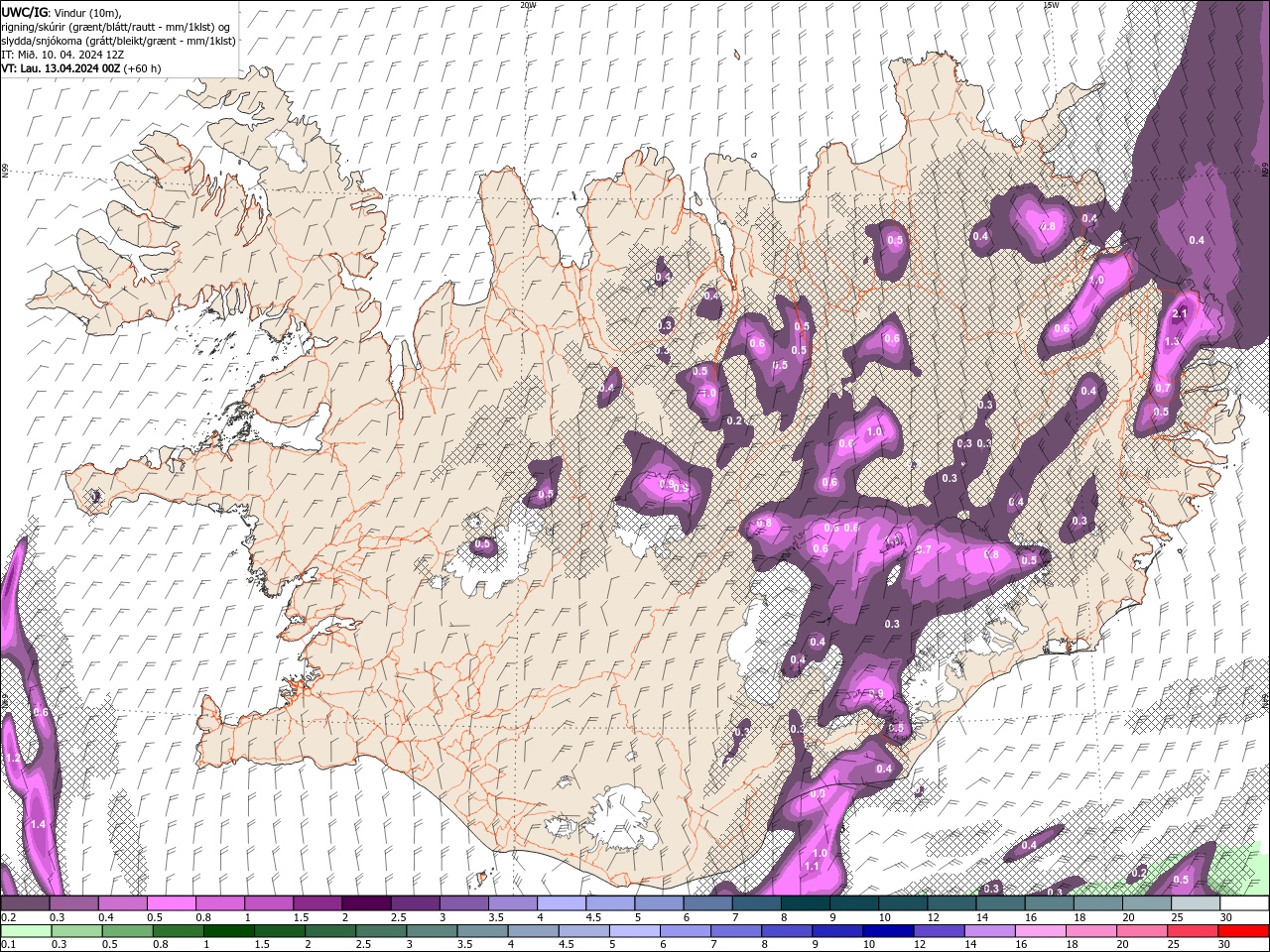Click the upper legend label '18'
Viewport: 1270px width, 952px height.
1079,917
